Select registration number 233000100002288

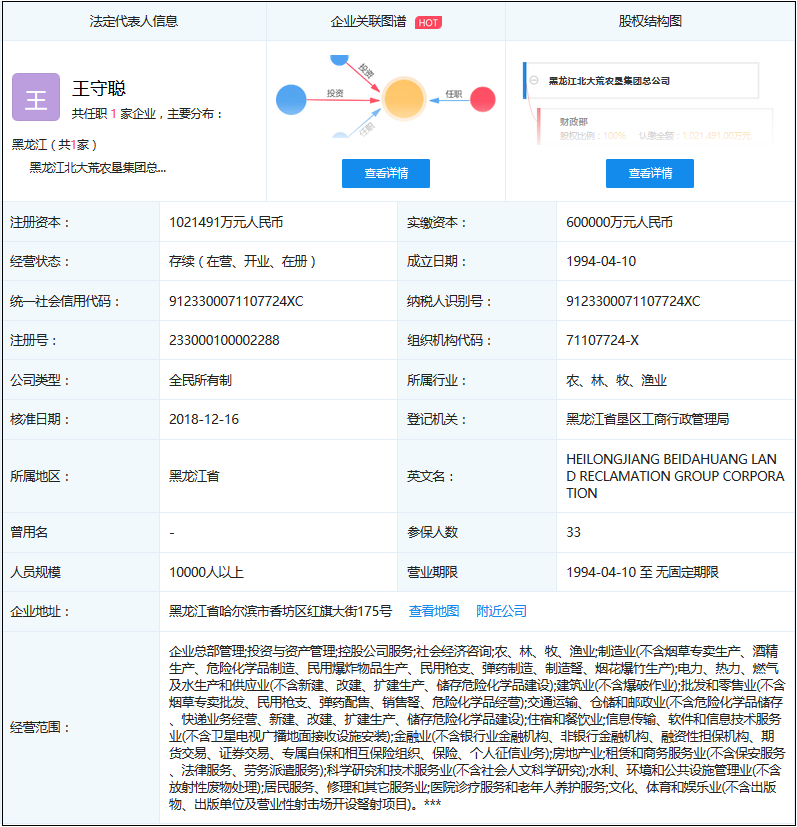point(224,340)
